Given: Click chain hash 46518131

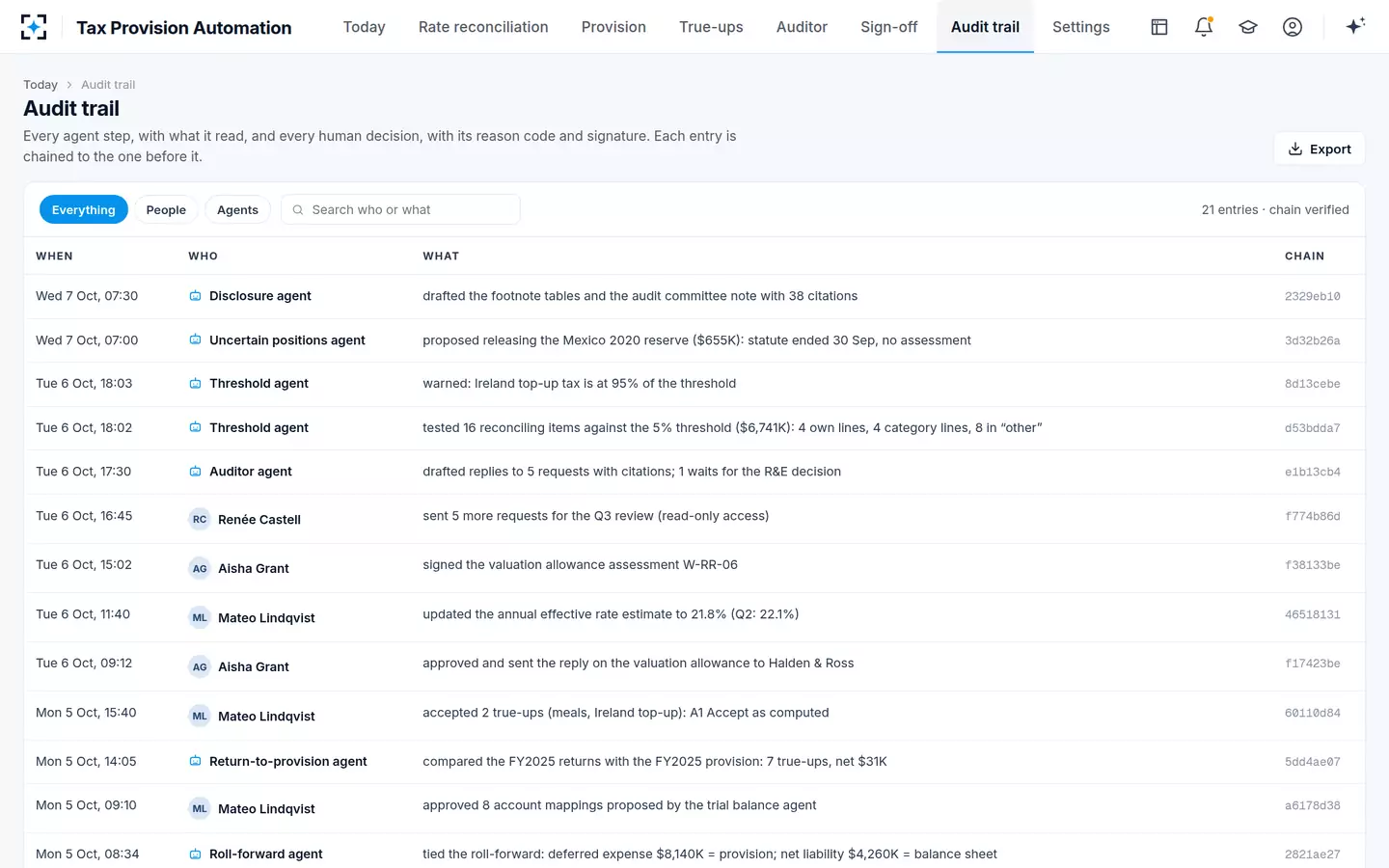Looking at the screenshot, I should click(x=1312, y=614).
